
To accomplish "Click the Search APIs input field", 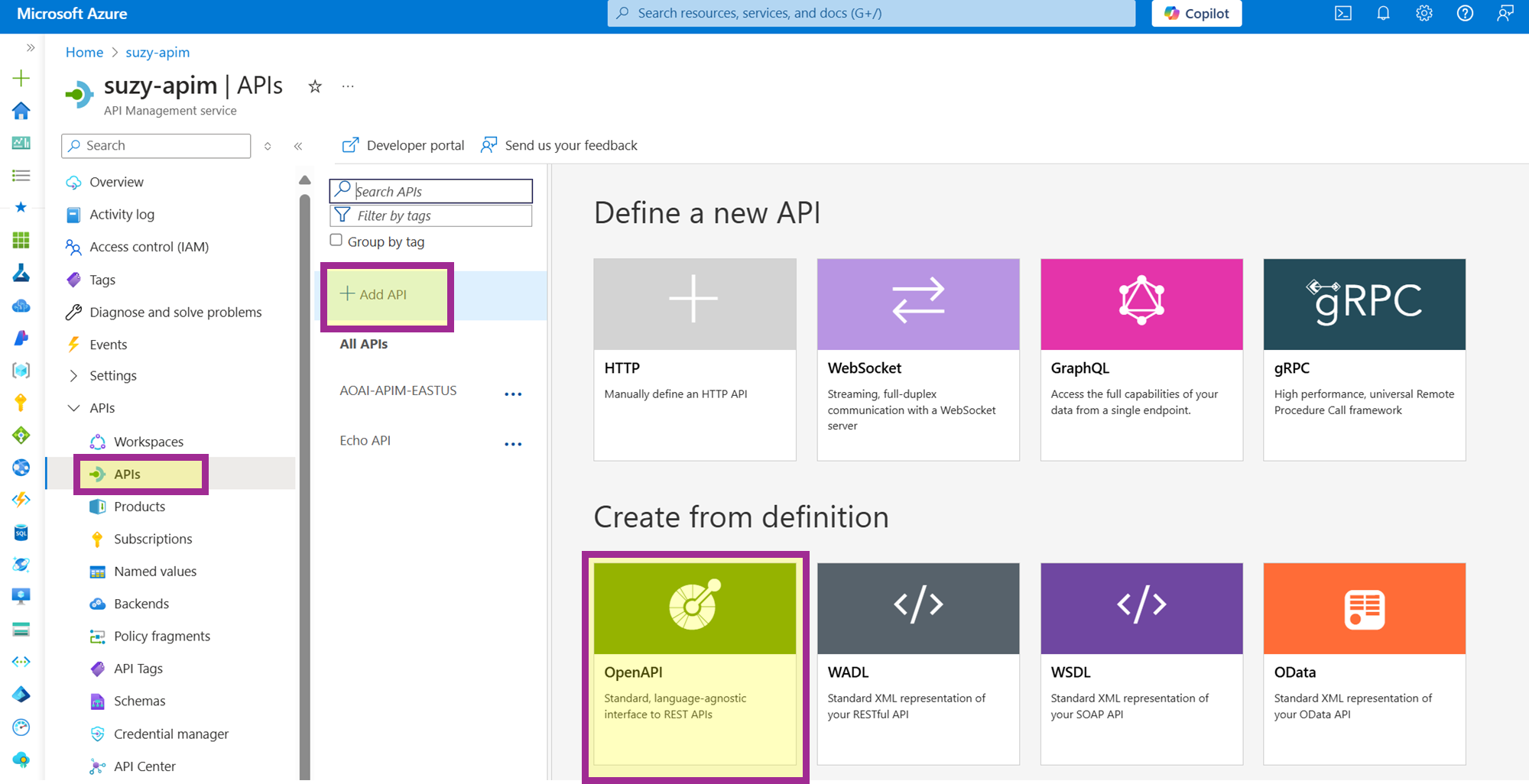I will (x=441, y=191).
